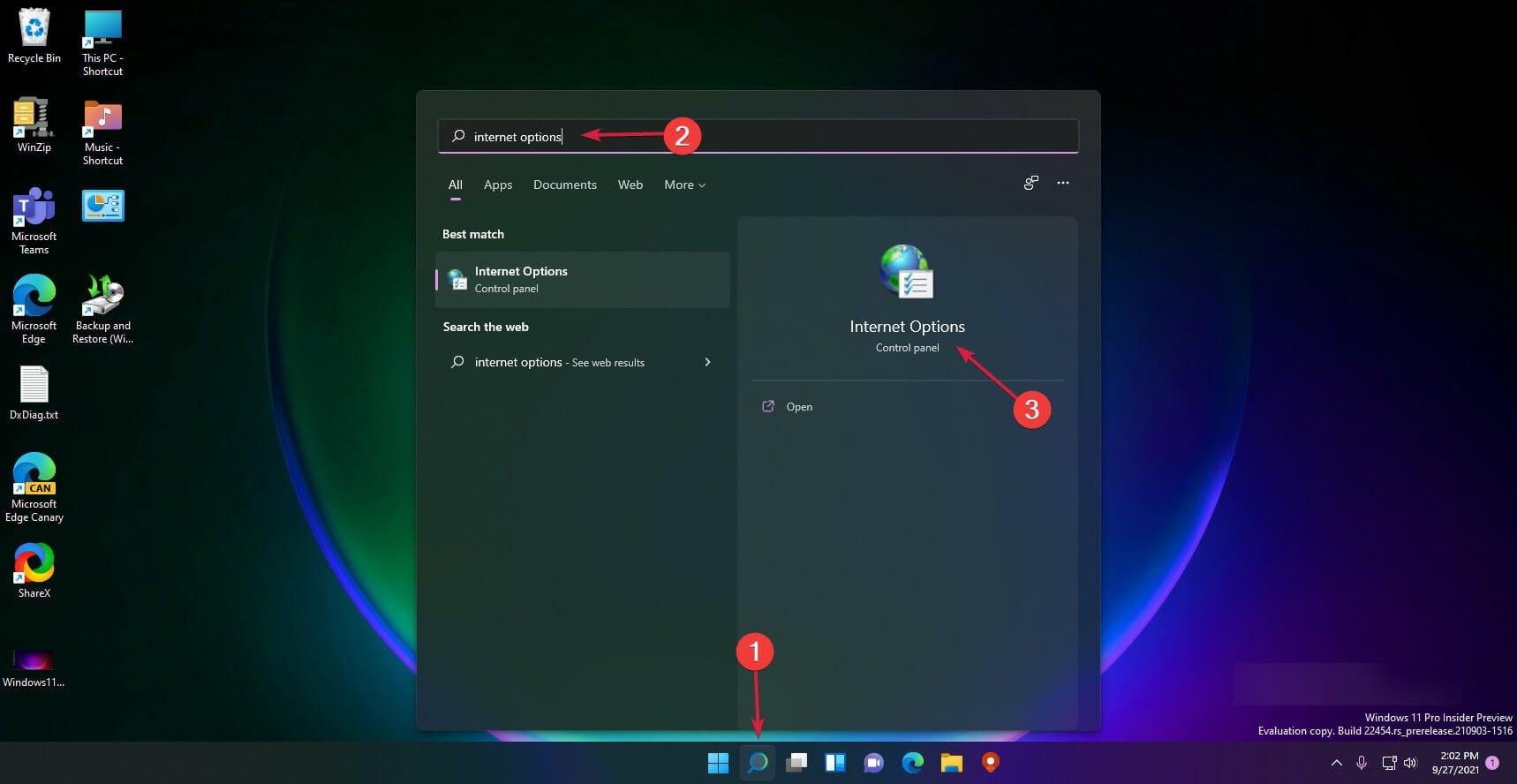1517x784 pixels.
Task: Open Task View from the taskbar
Action: [796, 763]
